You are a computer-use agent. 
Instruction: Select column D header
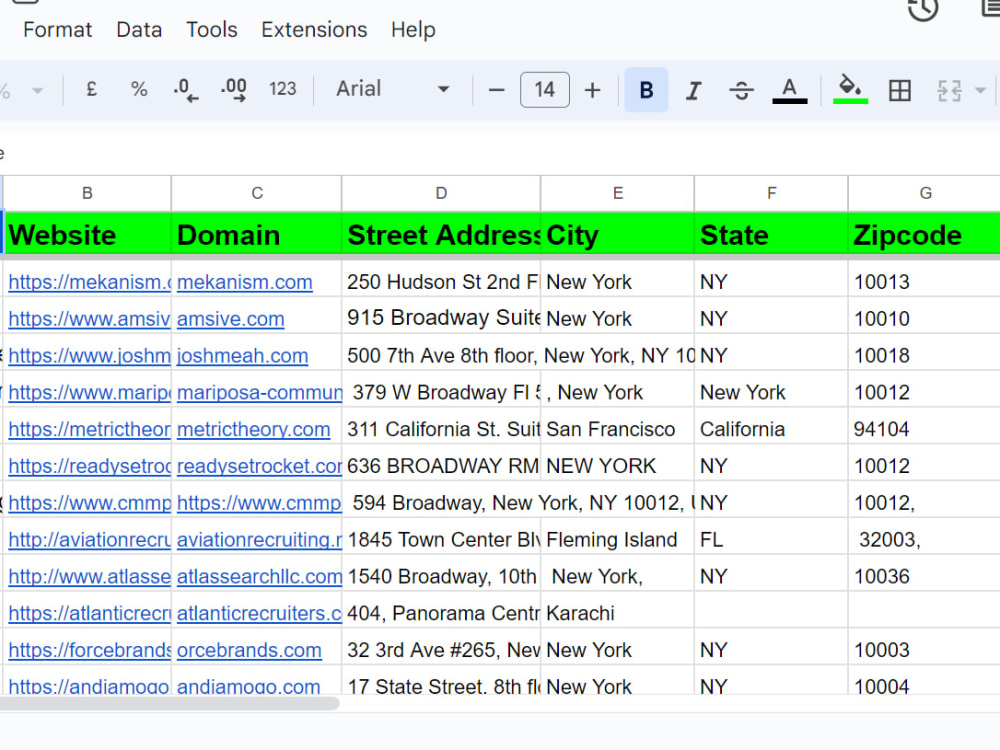(x=441, y=193)
